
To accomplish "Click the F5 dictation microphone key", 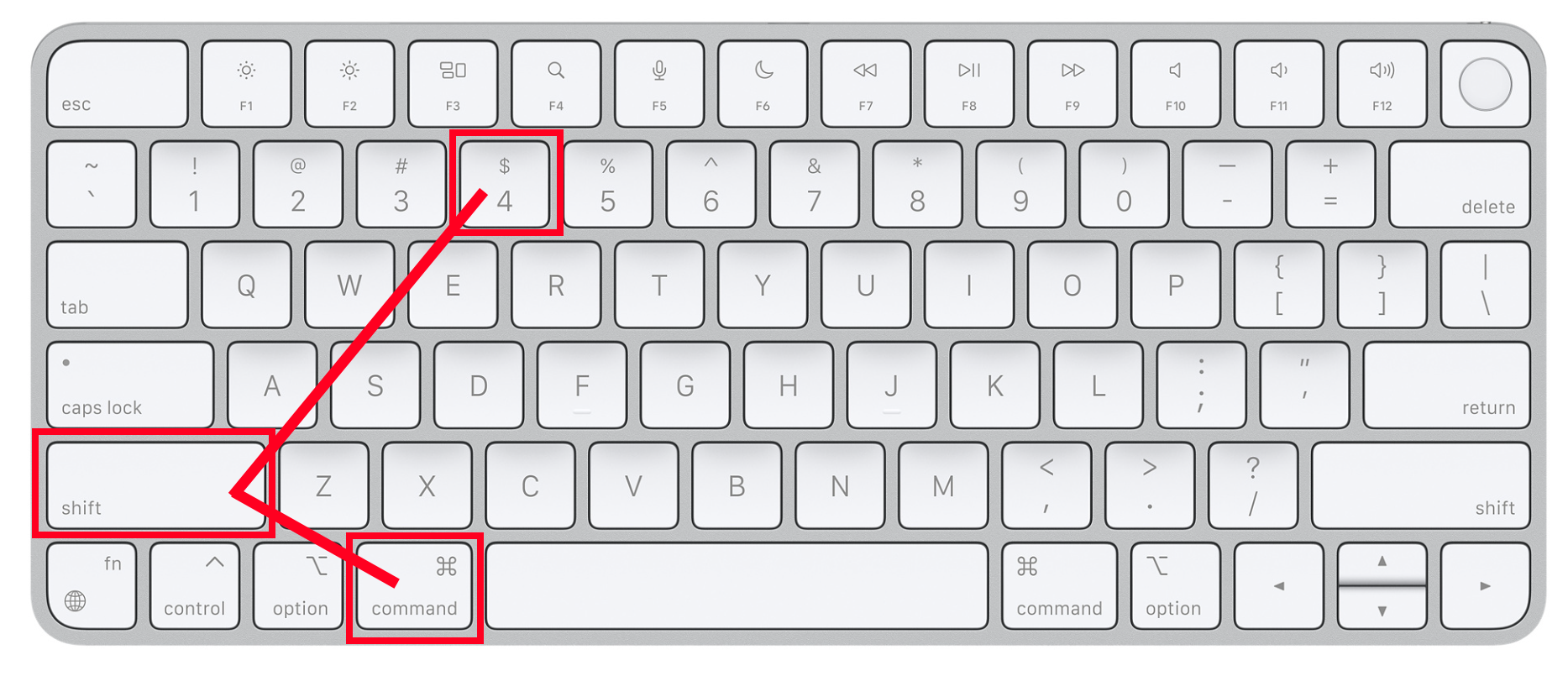I will click(659, 84).
